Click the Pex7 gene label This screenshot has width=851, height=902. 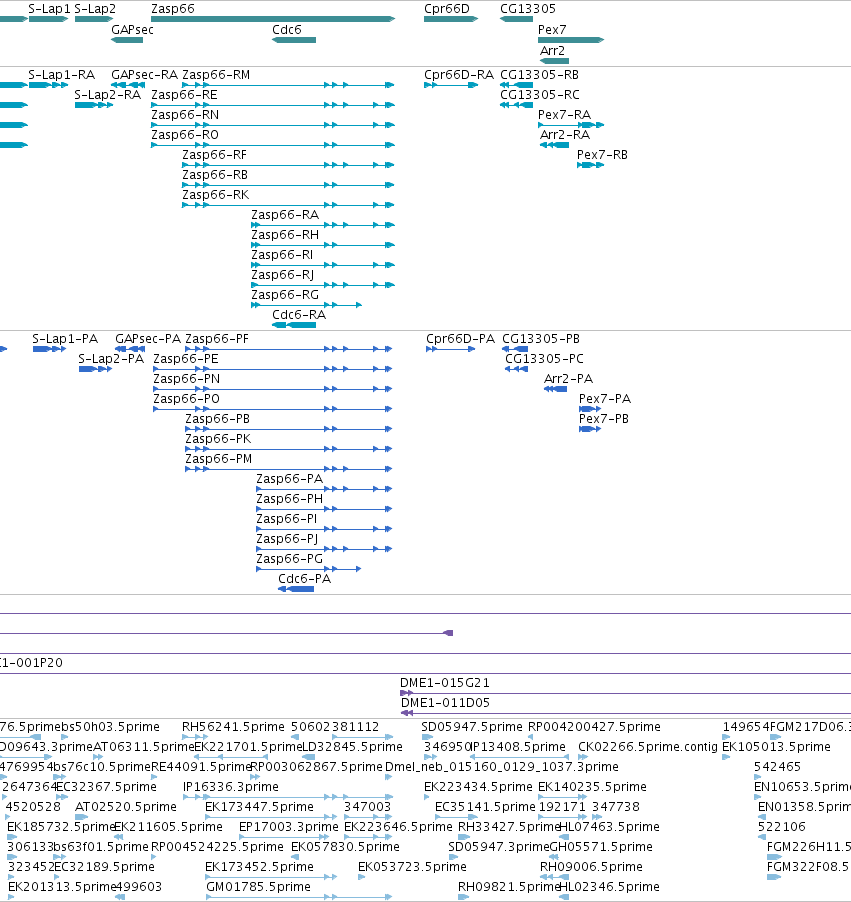pos(552,29)
